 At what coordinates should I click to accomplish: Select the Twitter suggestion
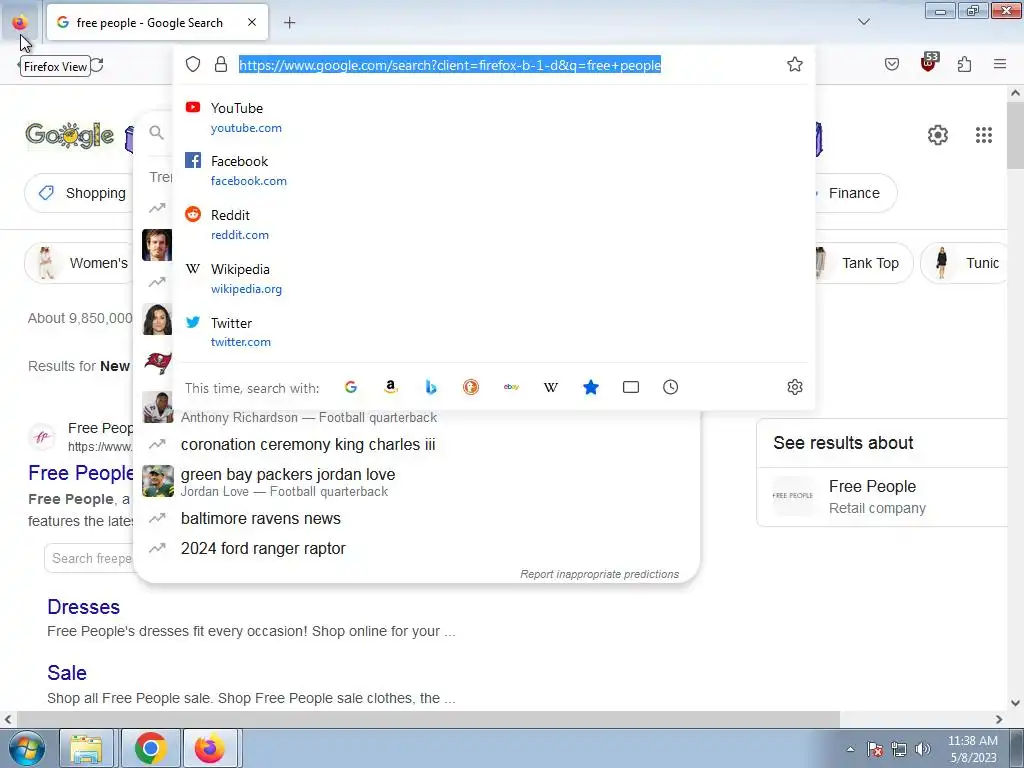pyautogui.click(x=494, y=332)
